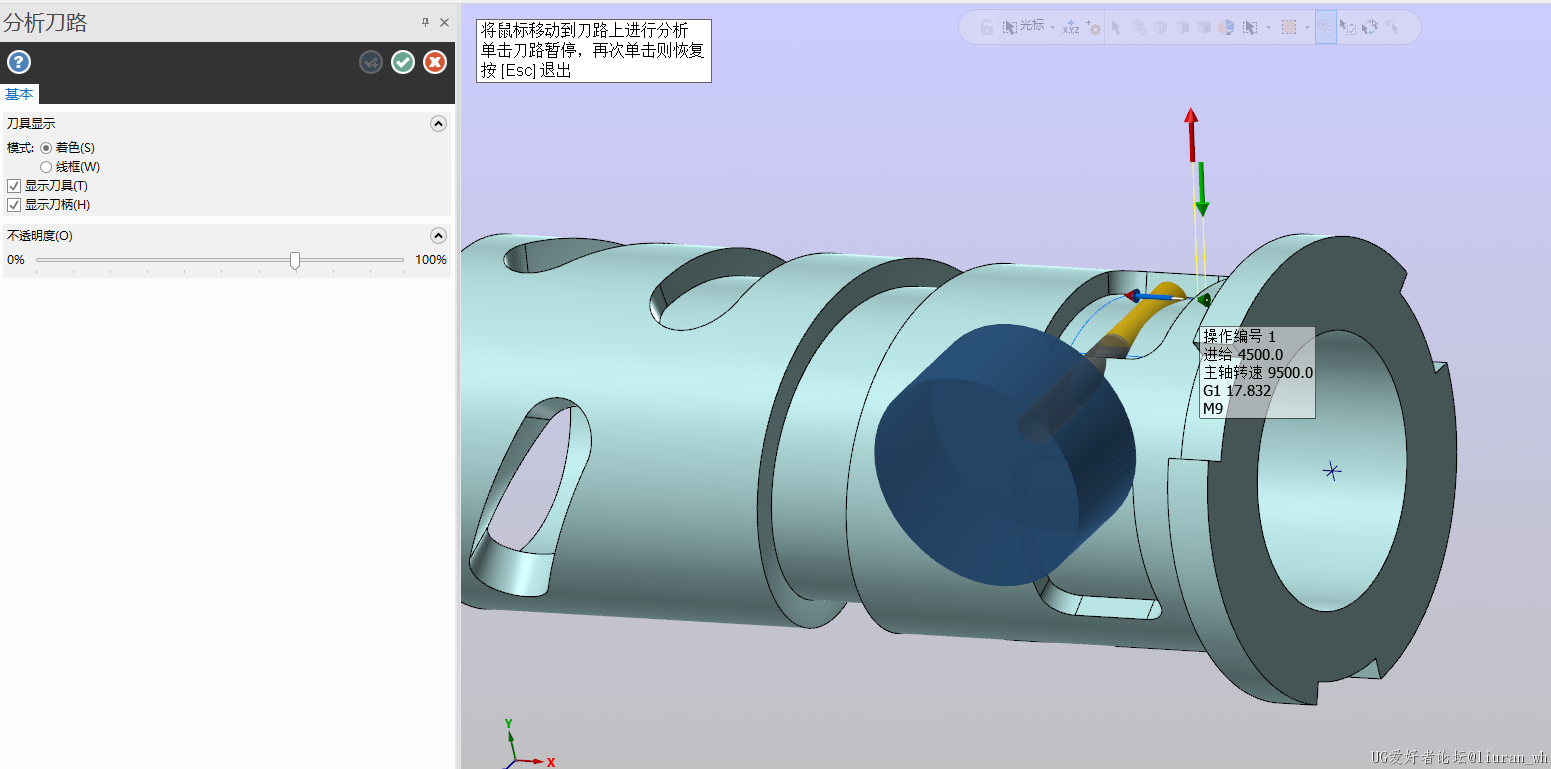The height and width of the screenshot is (769, 1551).
Task: Click the origin asterisk marker in bore
Action: point(1331,470)
